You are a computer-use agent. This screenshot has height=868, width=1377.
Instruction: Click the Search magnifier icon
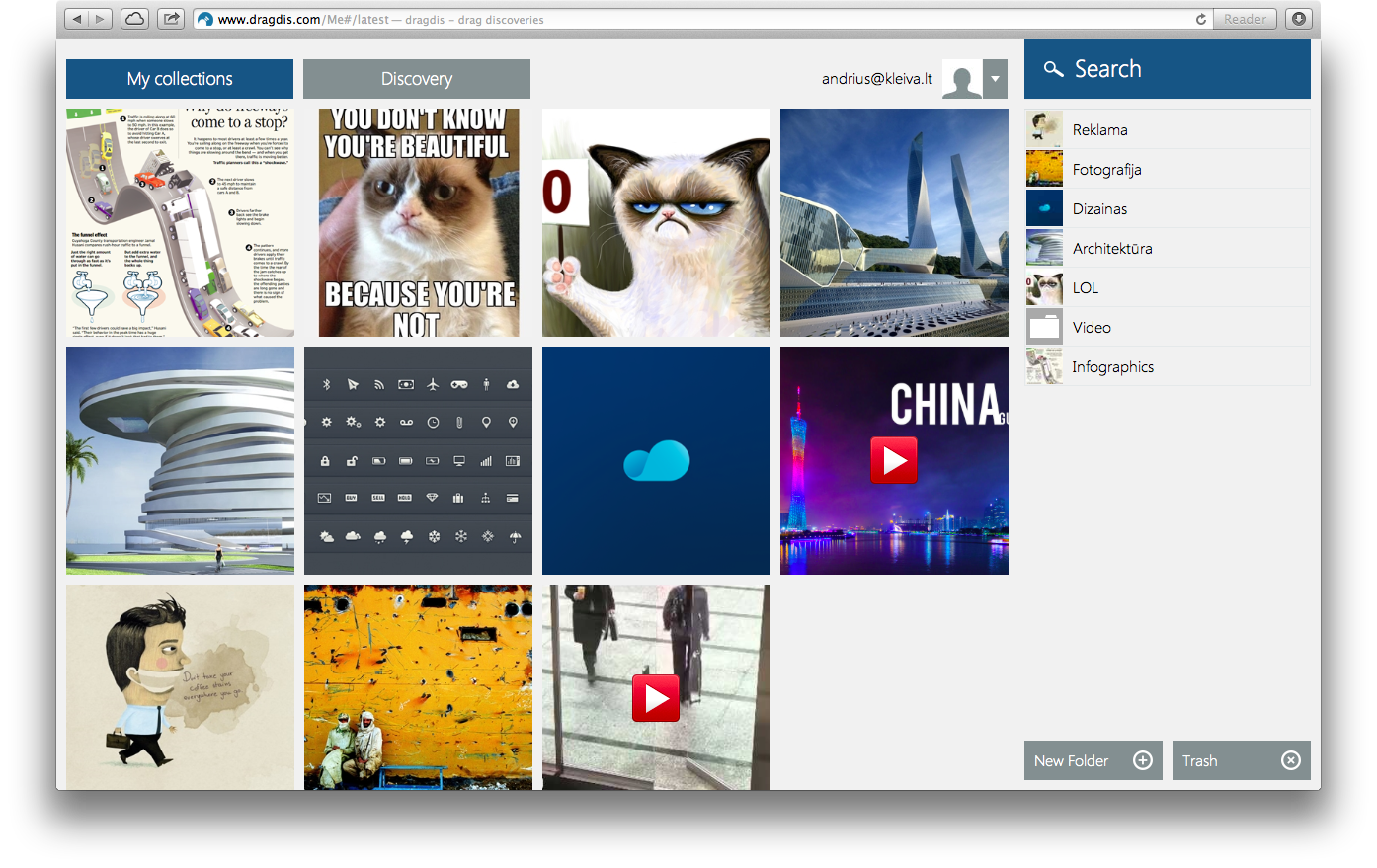click(x=1054, y=69)
